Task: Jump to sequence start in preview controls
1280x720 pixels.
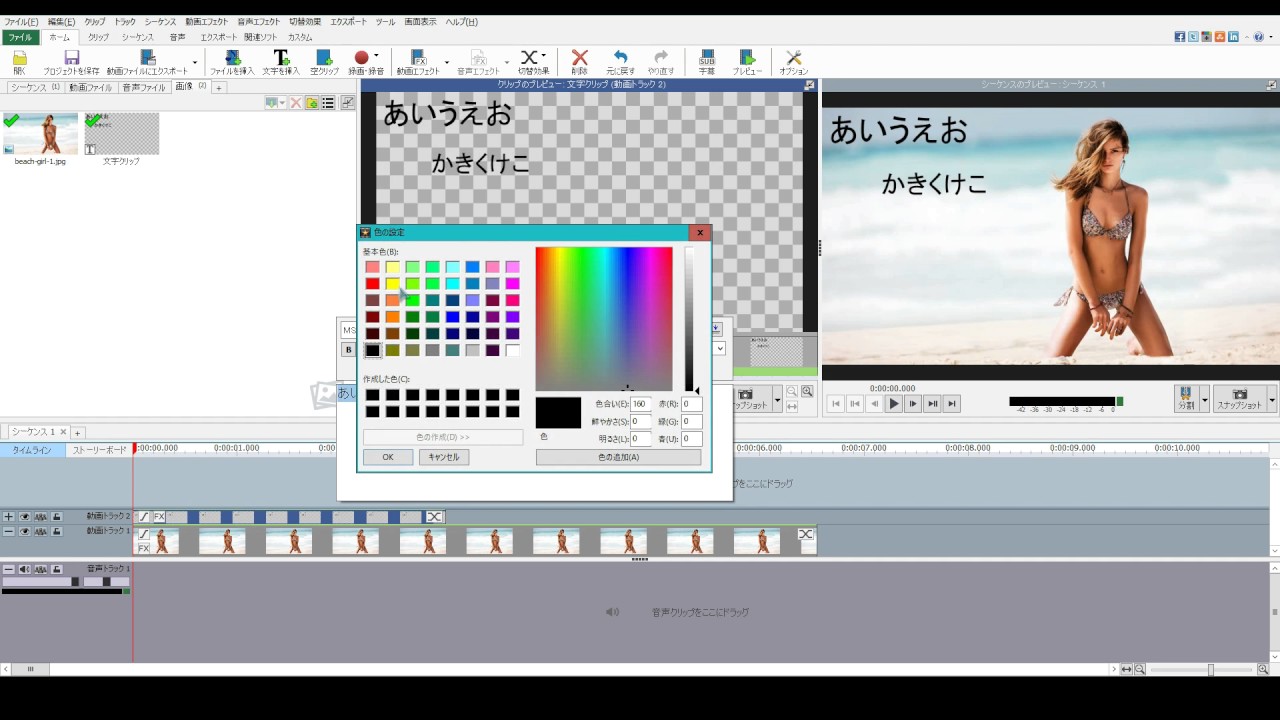Action: click(836, 404)
